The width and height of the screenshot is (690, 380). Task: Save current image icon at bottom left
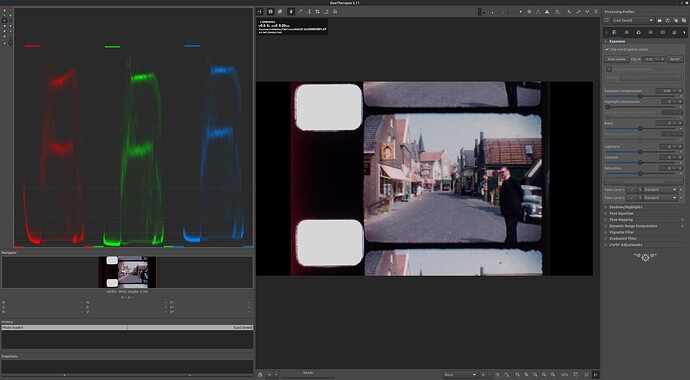click(x=260, y=374)
